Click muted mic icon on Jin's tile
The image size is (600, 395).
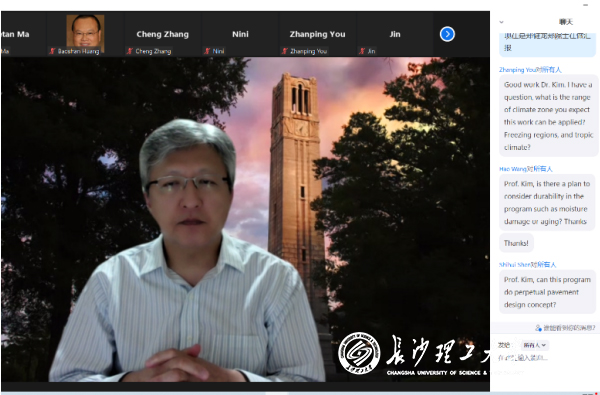click(362, 51)
